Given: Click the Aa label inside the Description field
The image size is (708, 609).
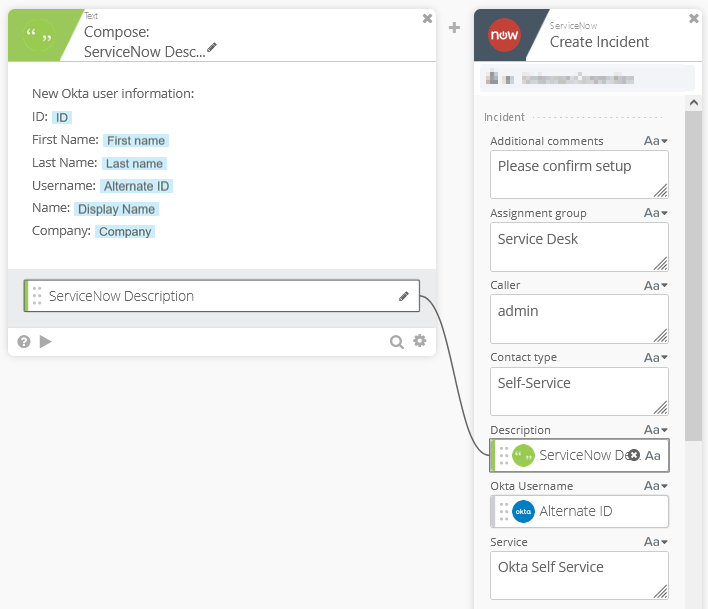Looking at the screenshot, I should (653, 456).
